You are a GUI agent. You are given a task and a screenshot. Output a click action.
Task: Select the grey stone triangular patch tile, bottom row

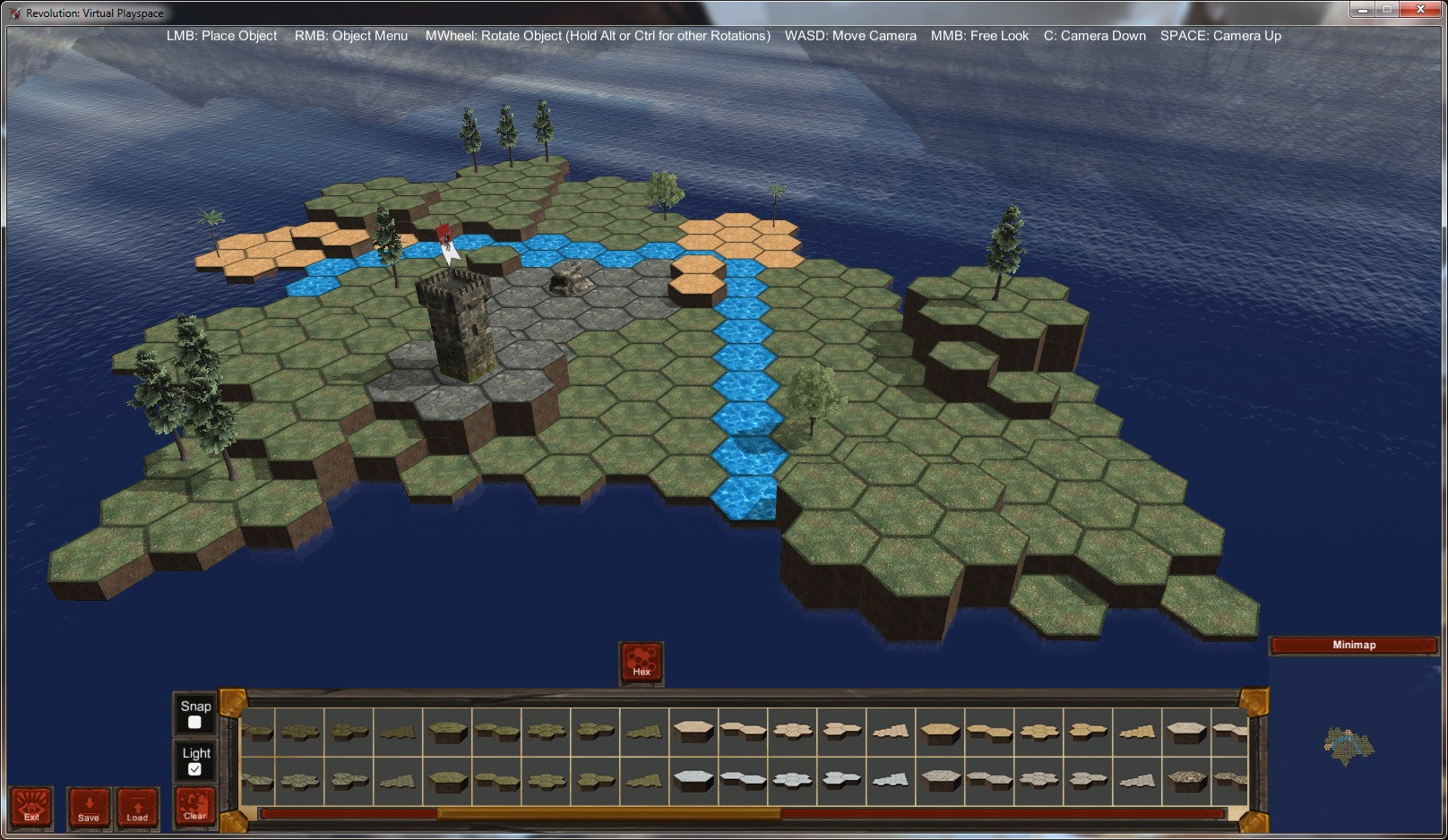tap(1136, 780)
